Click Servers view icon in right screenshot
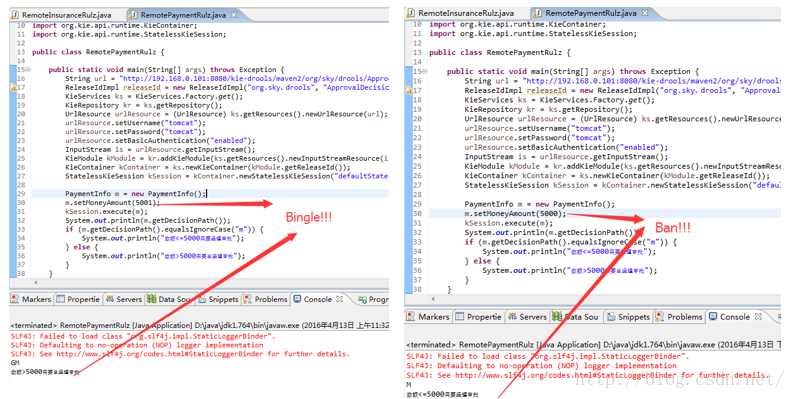 [x=512, y=317]
